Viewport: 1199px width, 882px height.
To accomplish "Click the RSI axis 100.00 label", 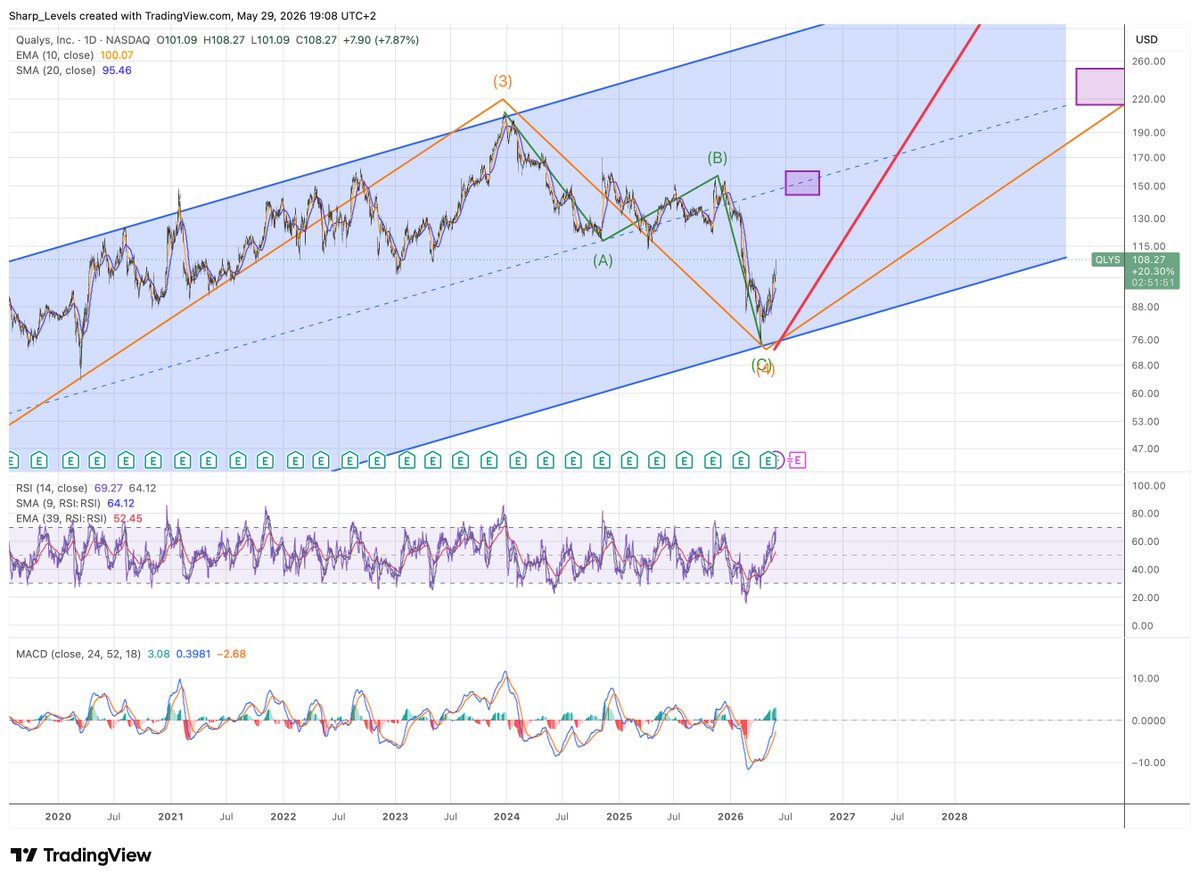I will pyautogui.click(x=1149, y=486).
